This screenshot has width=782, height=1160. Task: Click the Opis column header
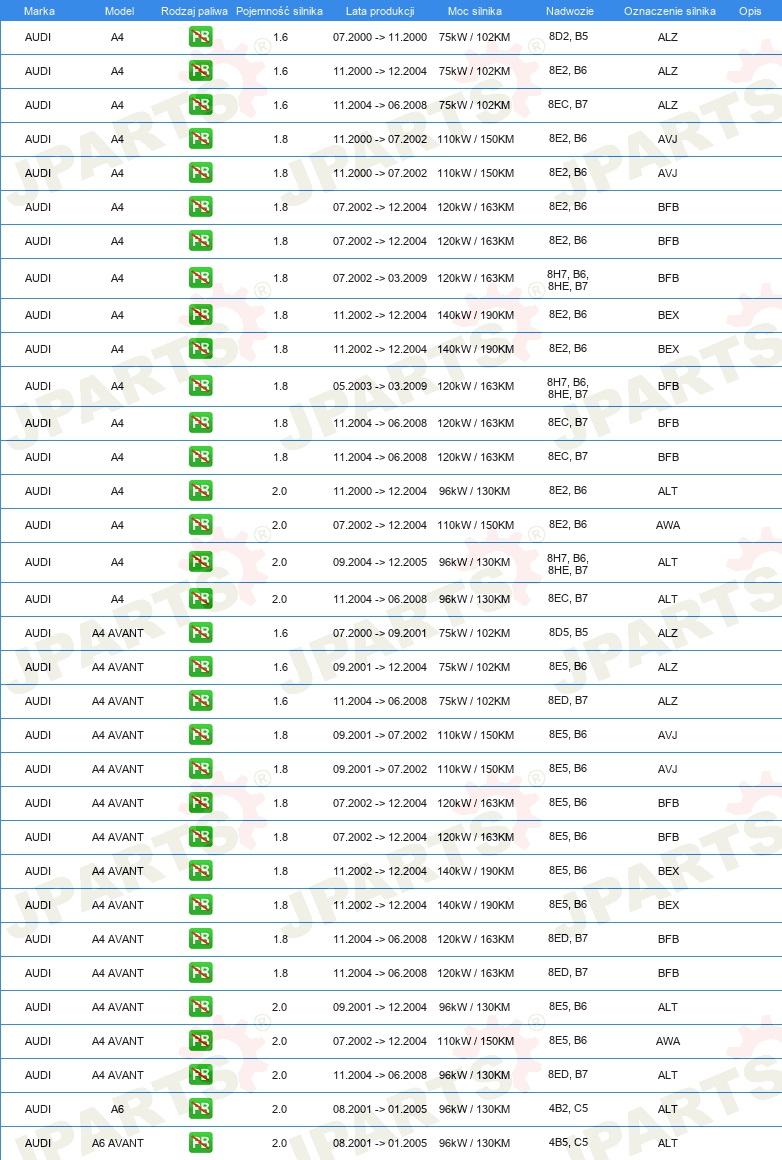[x=750, y=11]
